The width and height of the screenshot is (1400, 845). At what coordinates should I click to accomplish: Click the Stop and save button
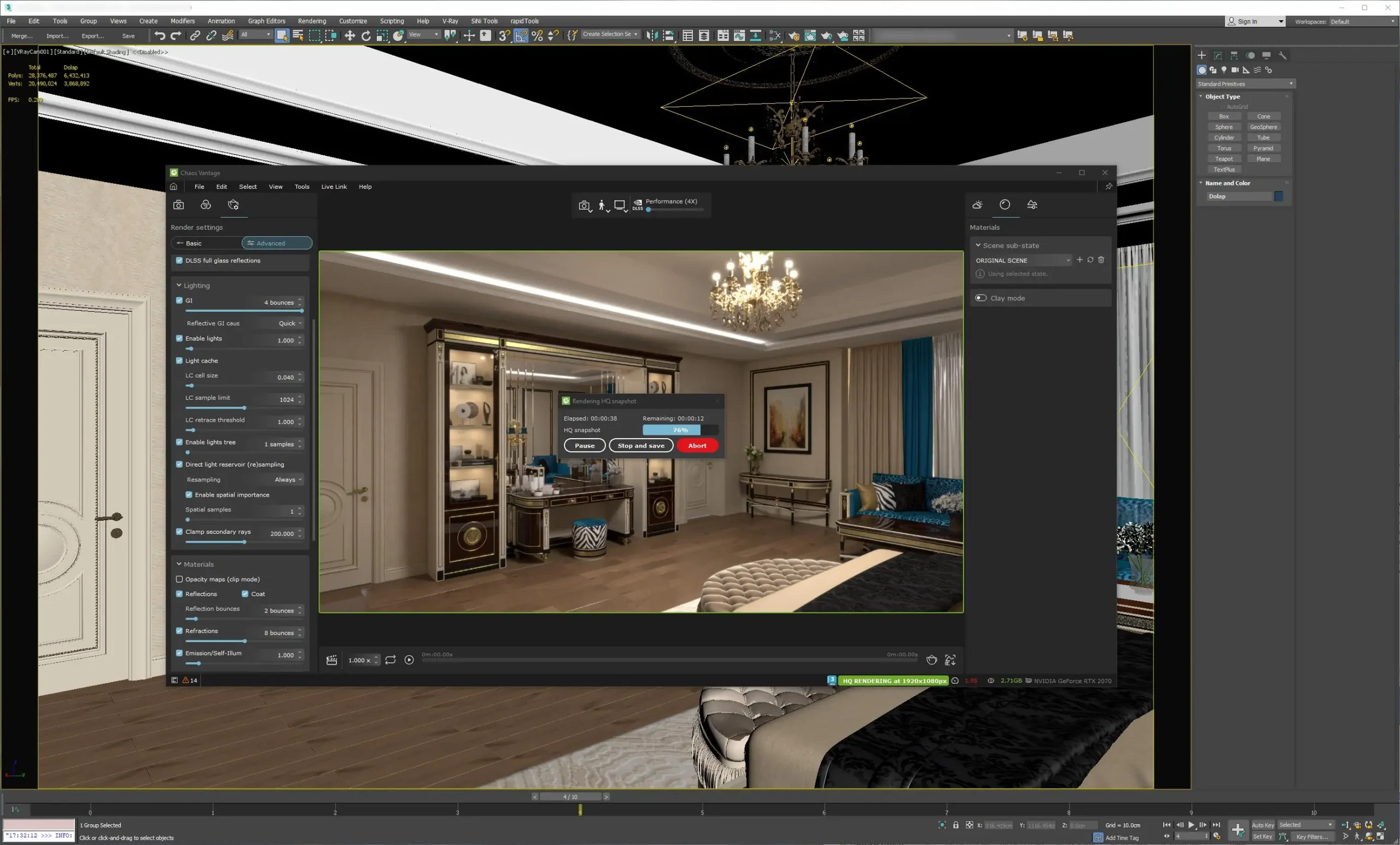(x=641, y=446)
